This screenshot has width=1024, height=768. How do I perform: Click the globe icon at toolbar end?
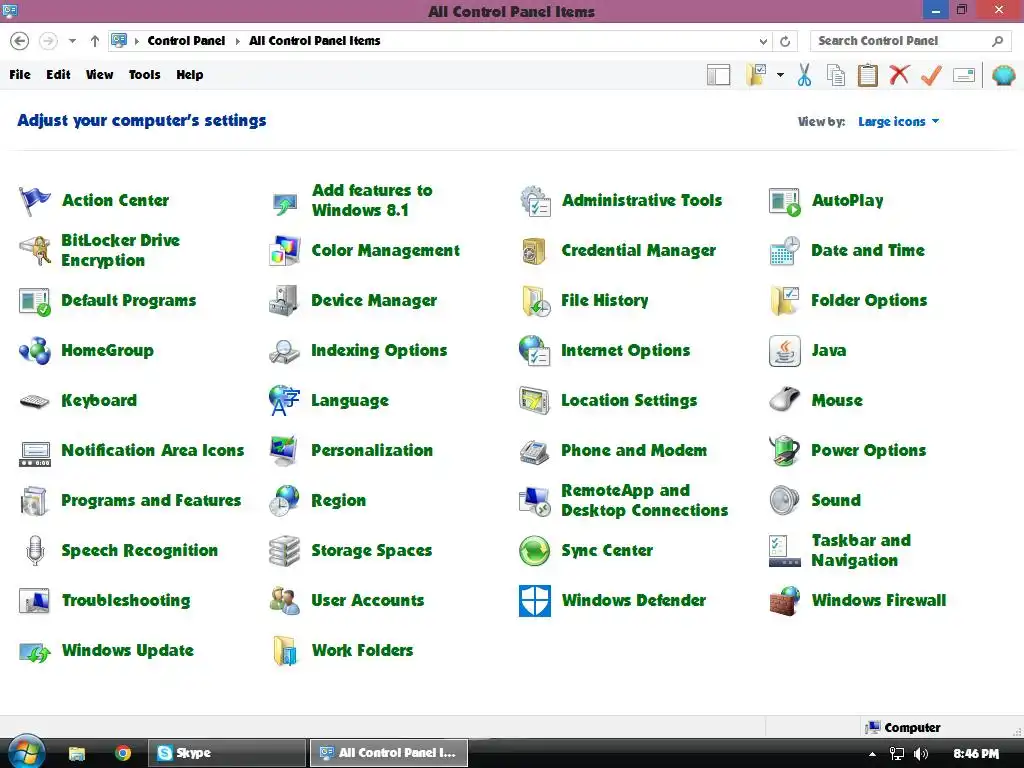coord(1004,75)
